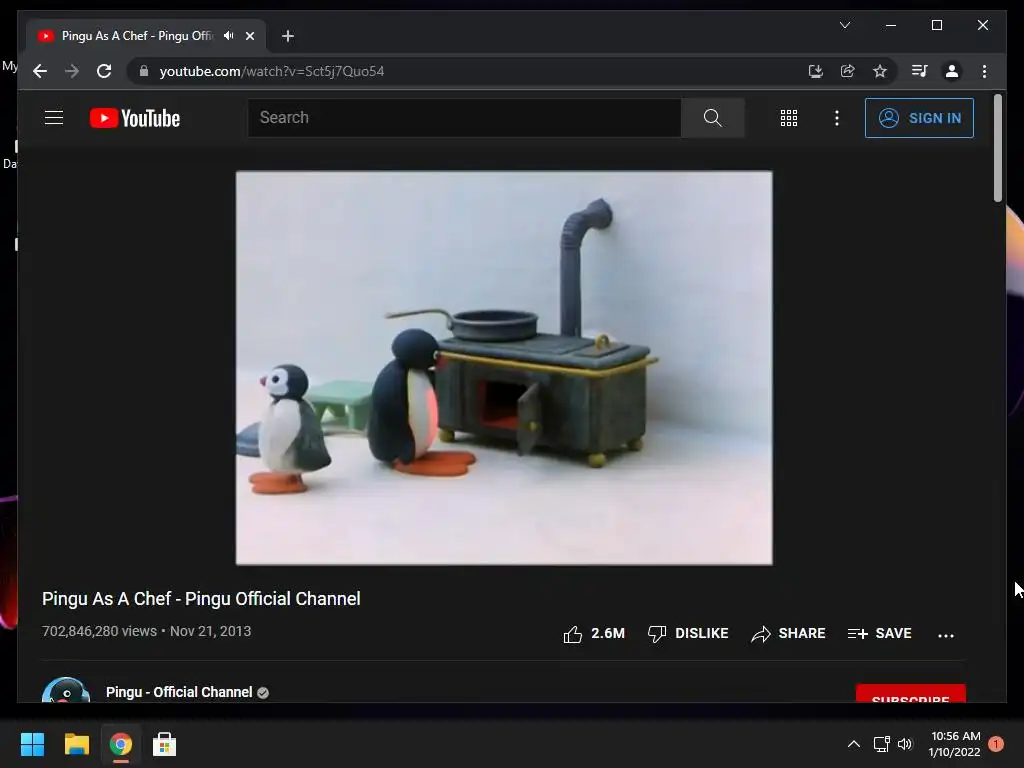Bookmark this tab with the star
This screenshot has width=1024, height=768.
880,71
